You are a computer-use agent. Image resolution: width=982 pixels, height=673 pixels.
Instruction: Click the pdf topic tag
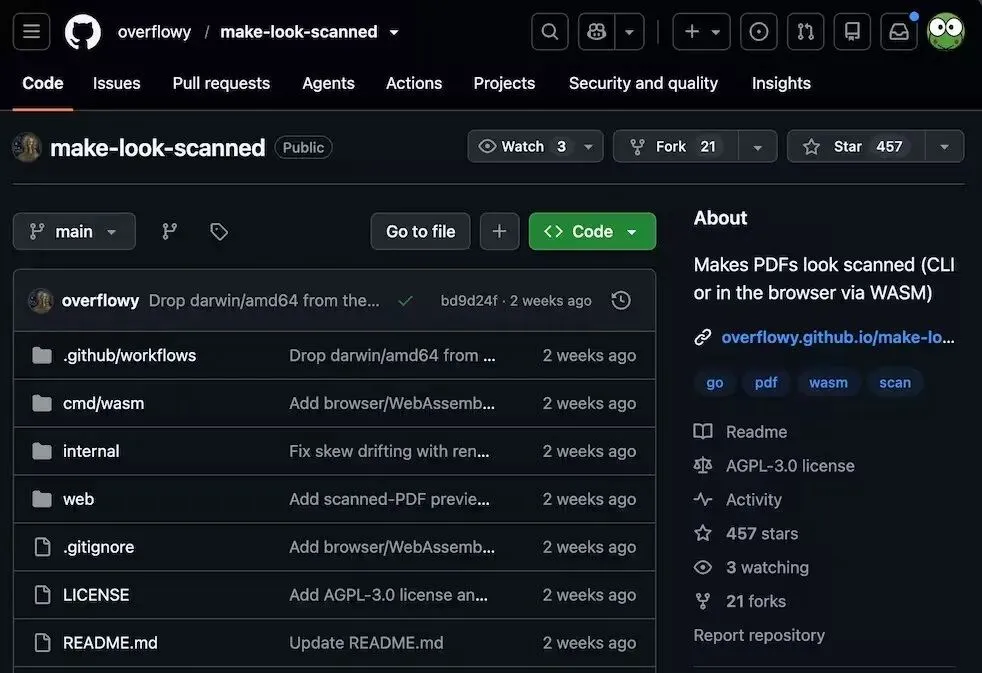766,383
